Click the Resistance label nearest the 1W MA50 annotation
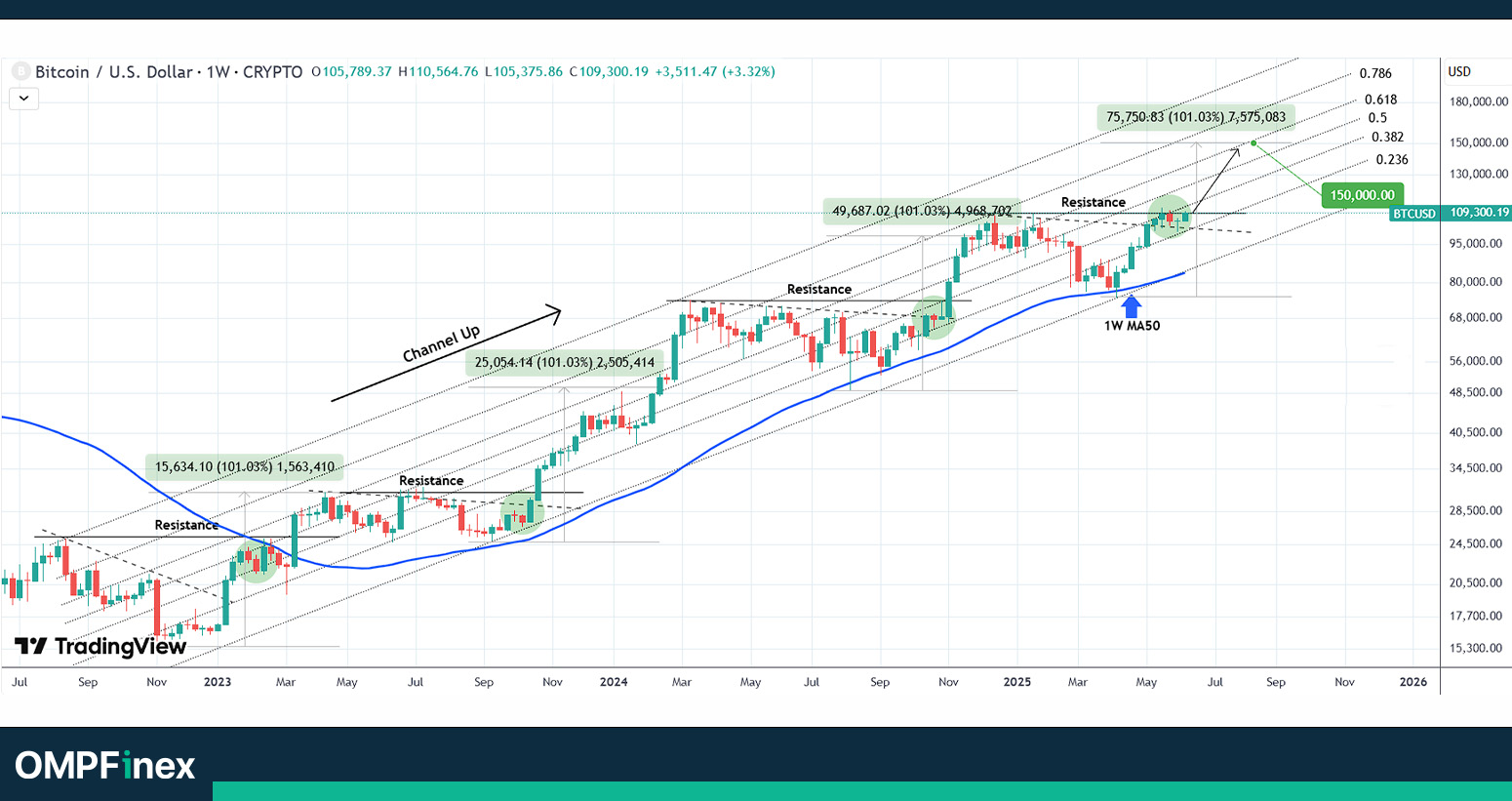The height and width of the screenshot is (801, 1512). [x=1094, y=202]
